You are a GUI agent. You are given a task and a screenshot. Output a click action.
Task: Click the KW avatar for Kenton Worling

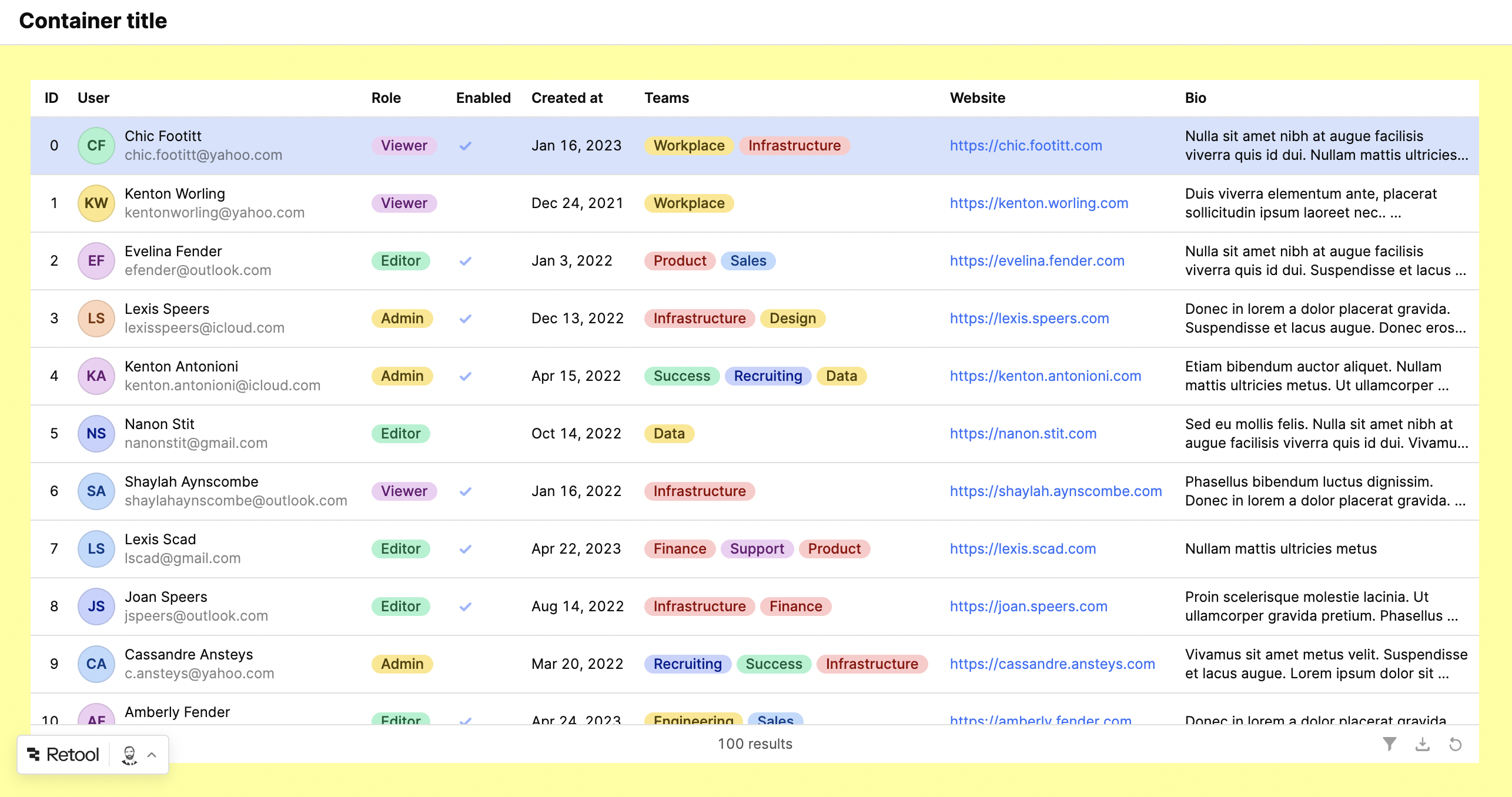pos(96,203)
